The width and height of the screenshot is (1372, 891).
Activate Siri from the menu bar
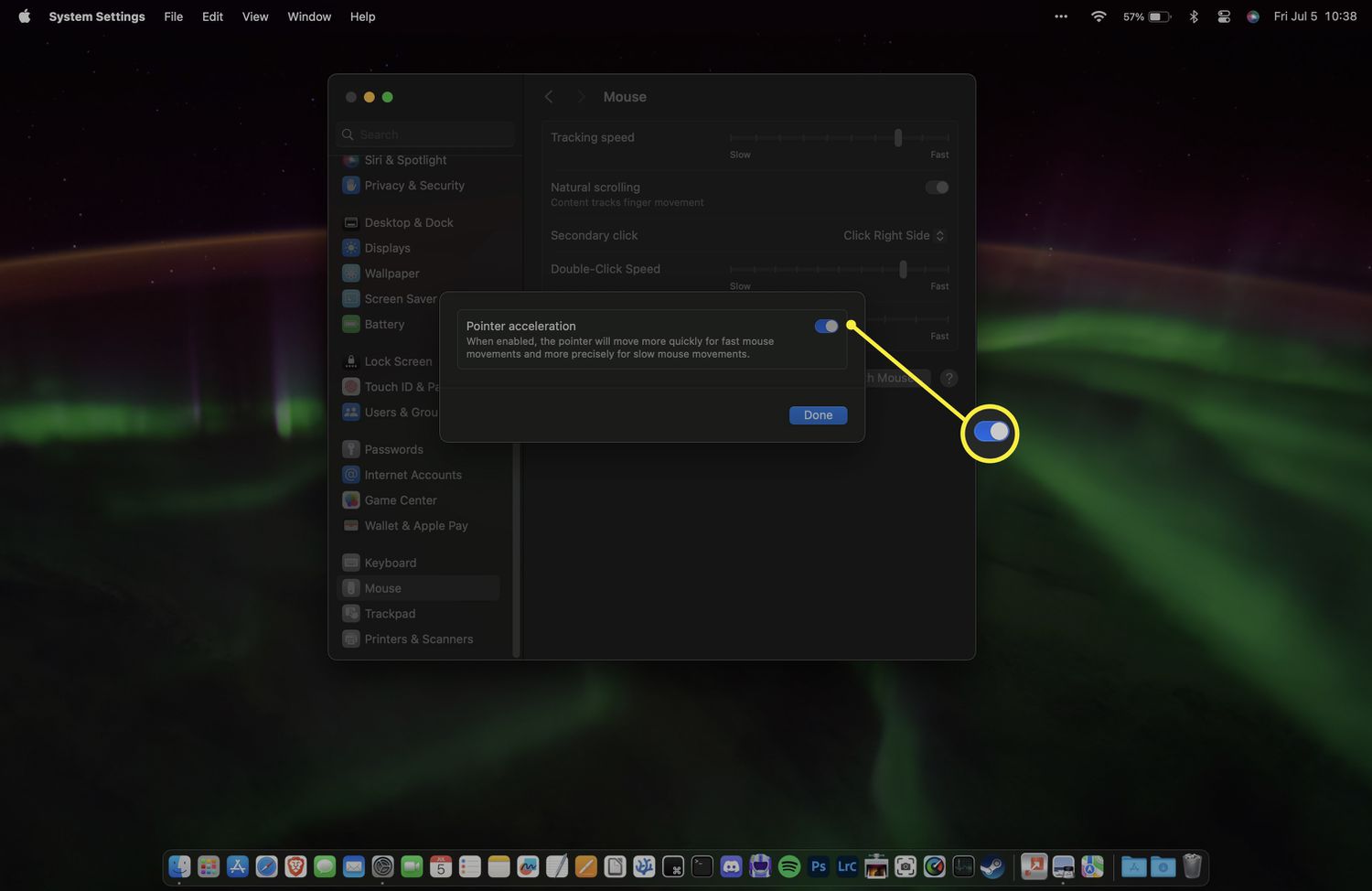(x=1253, y=16)
